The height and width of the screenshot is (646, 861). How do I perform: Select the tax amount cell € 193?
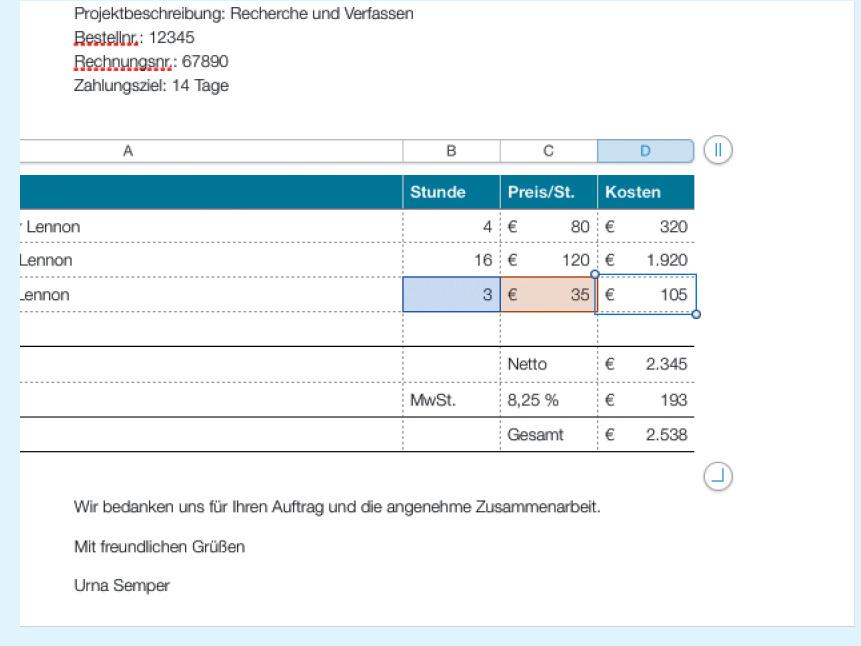tap(646, 400)
